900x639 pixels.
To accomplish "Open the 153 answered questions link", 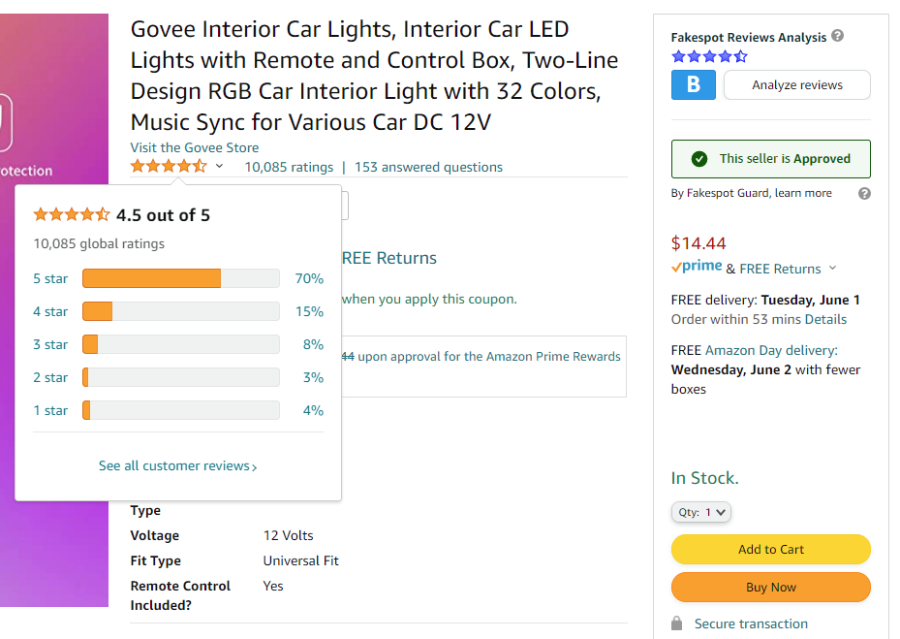I will click(x=428, y=167).
